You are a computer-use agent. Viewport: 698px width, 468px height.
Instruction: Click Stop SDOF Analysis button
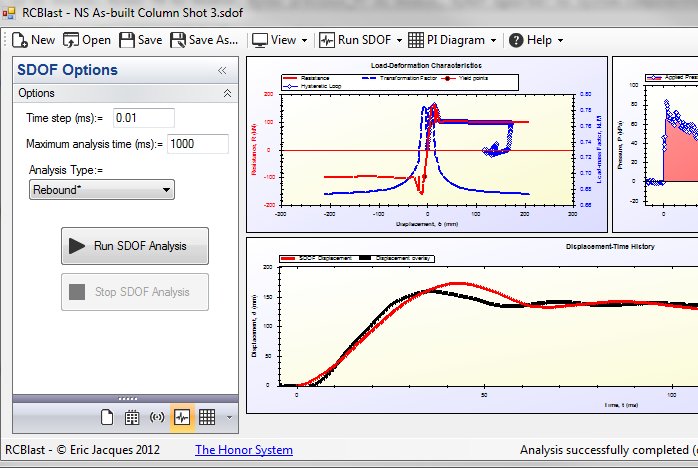[x=135, y=292]
